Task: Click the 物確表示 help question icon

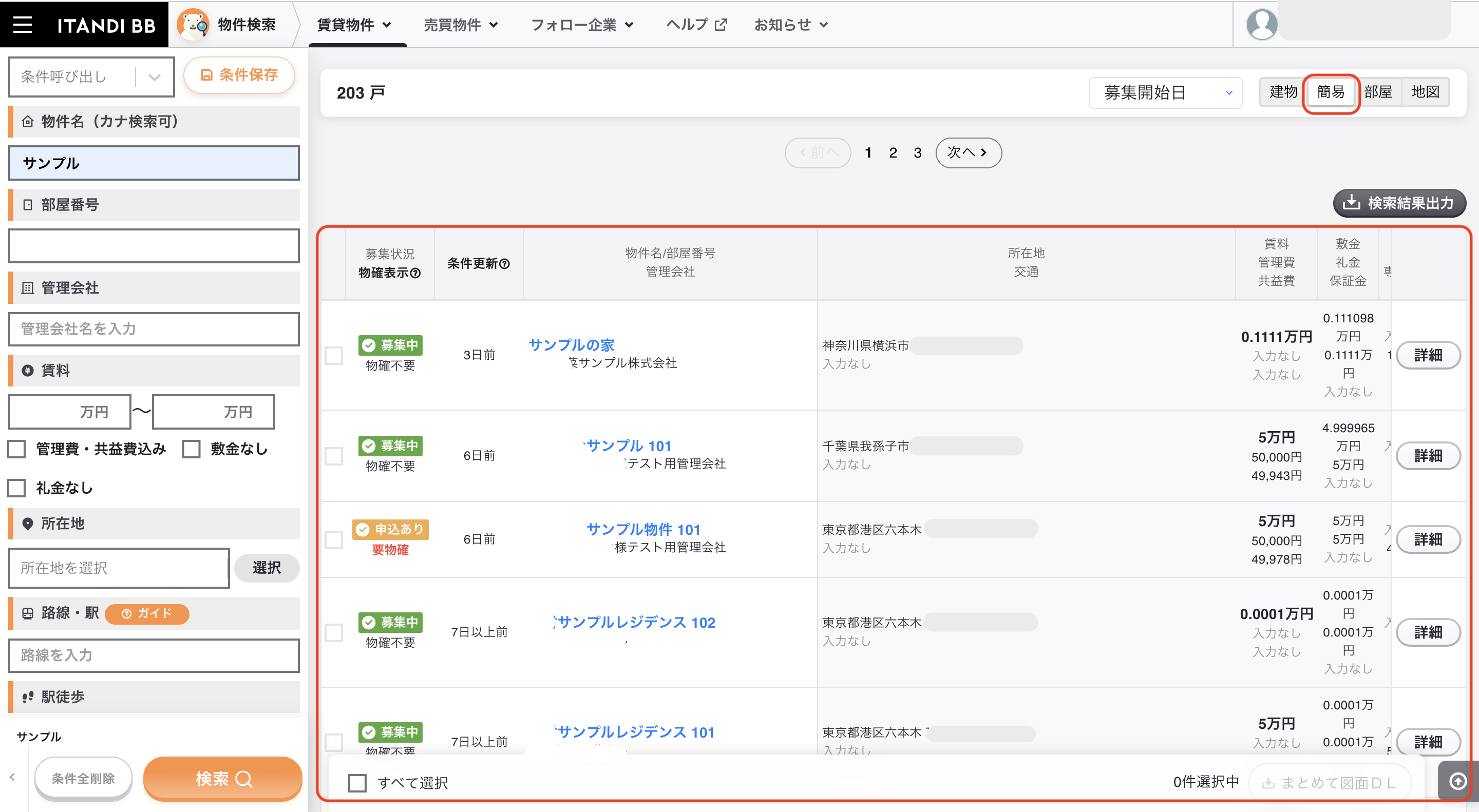Action: pyautogui.click(x=415, y=273)
